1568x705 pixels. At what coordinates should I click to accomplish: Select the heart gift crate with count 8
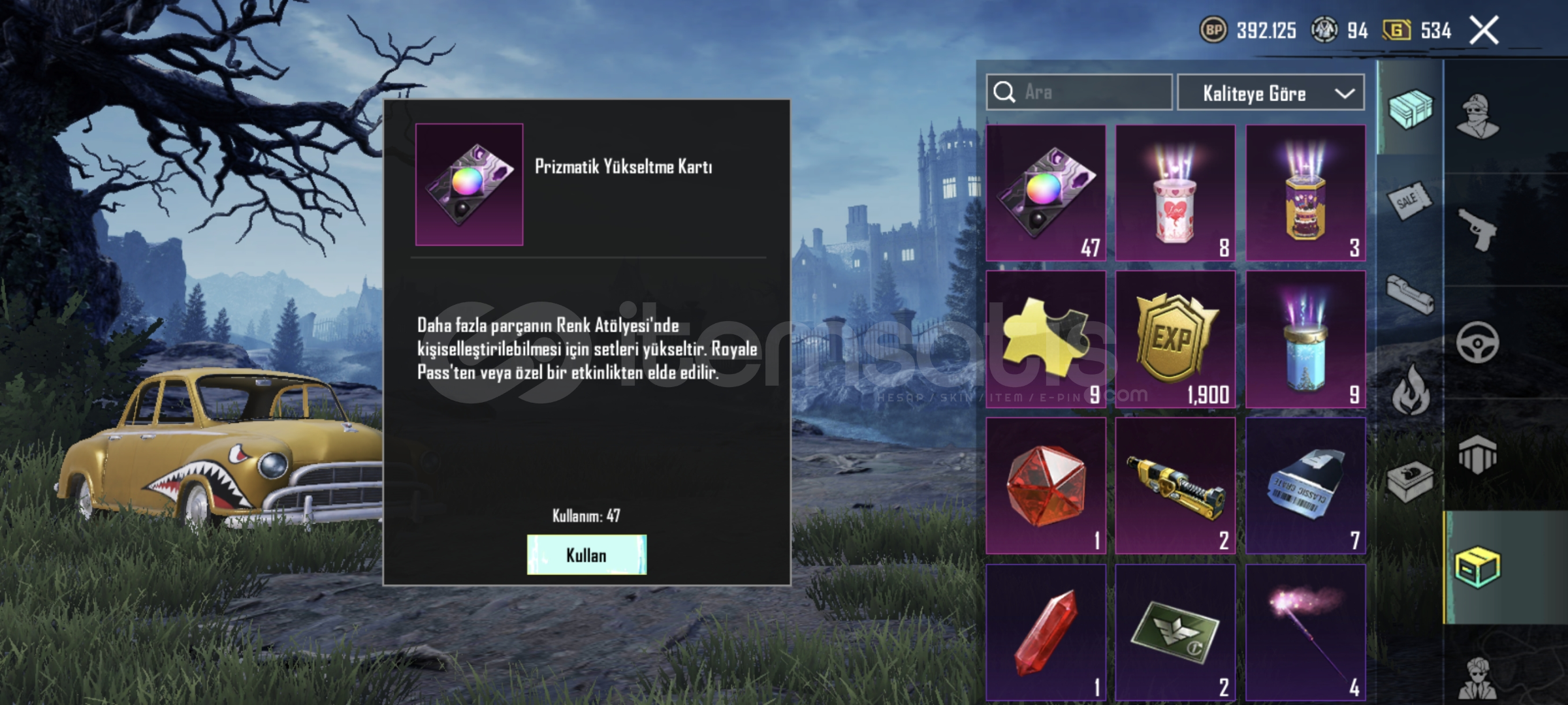point(1175,193)
